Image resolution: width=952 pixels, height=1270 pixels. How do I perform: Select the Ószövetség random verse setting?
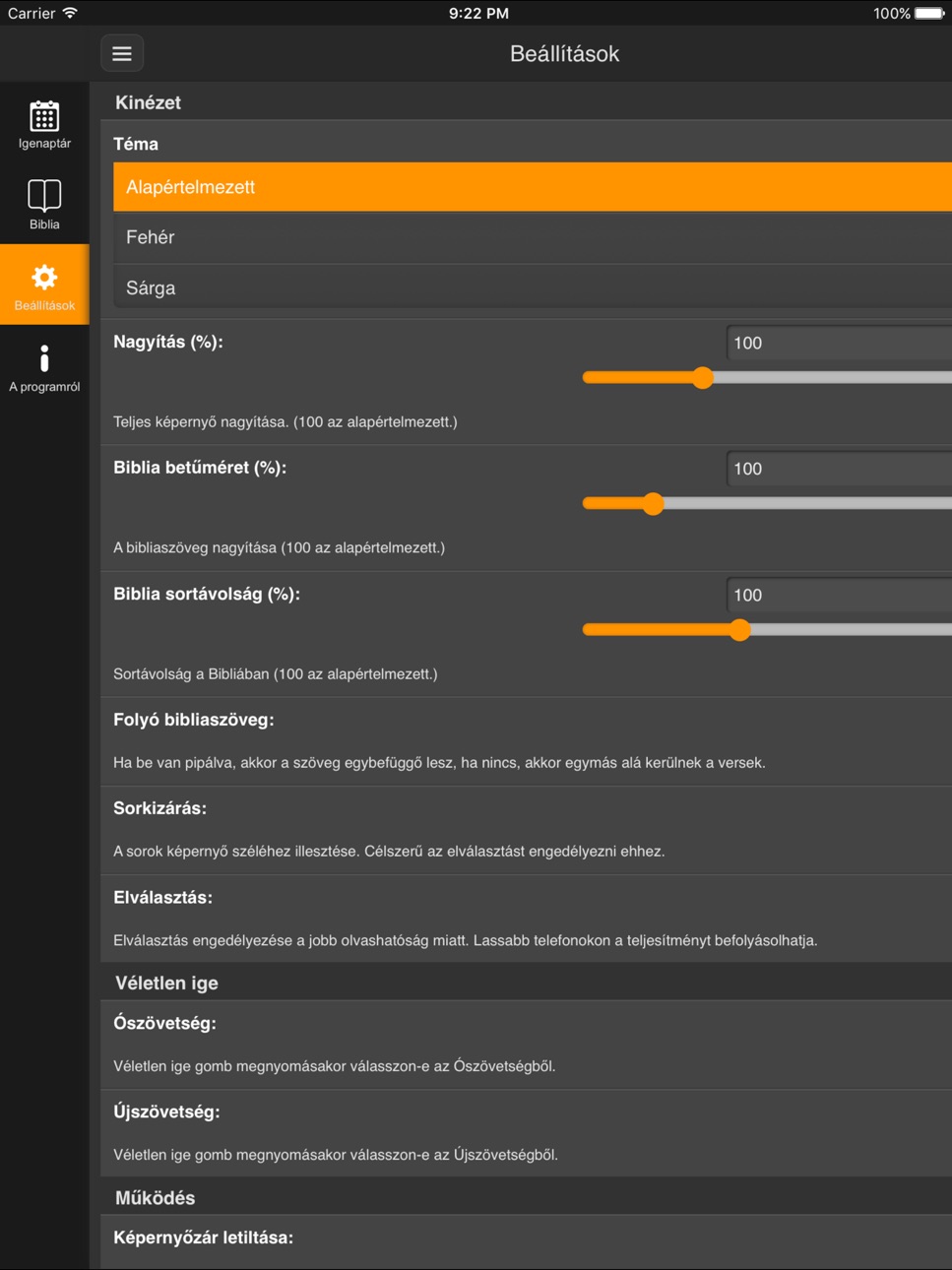point(527,1045)
